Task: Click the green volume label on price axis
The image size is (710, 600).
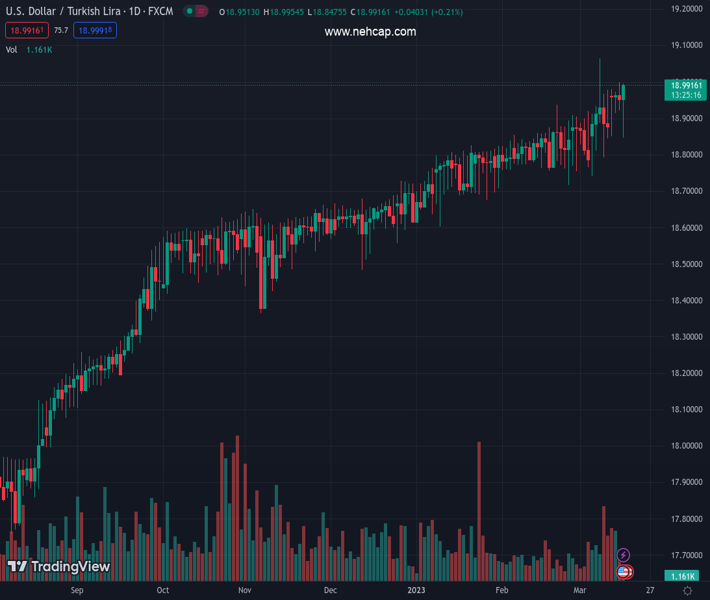Action: pyautogui.click(x=684, y=577)
